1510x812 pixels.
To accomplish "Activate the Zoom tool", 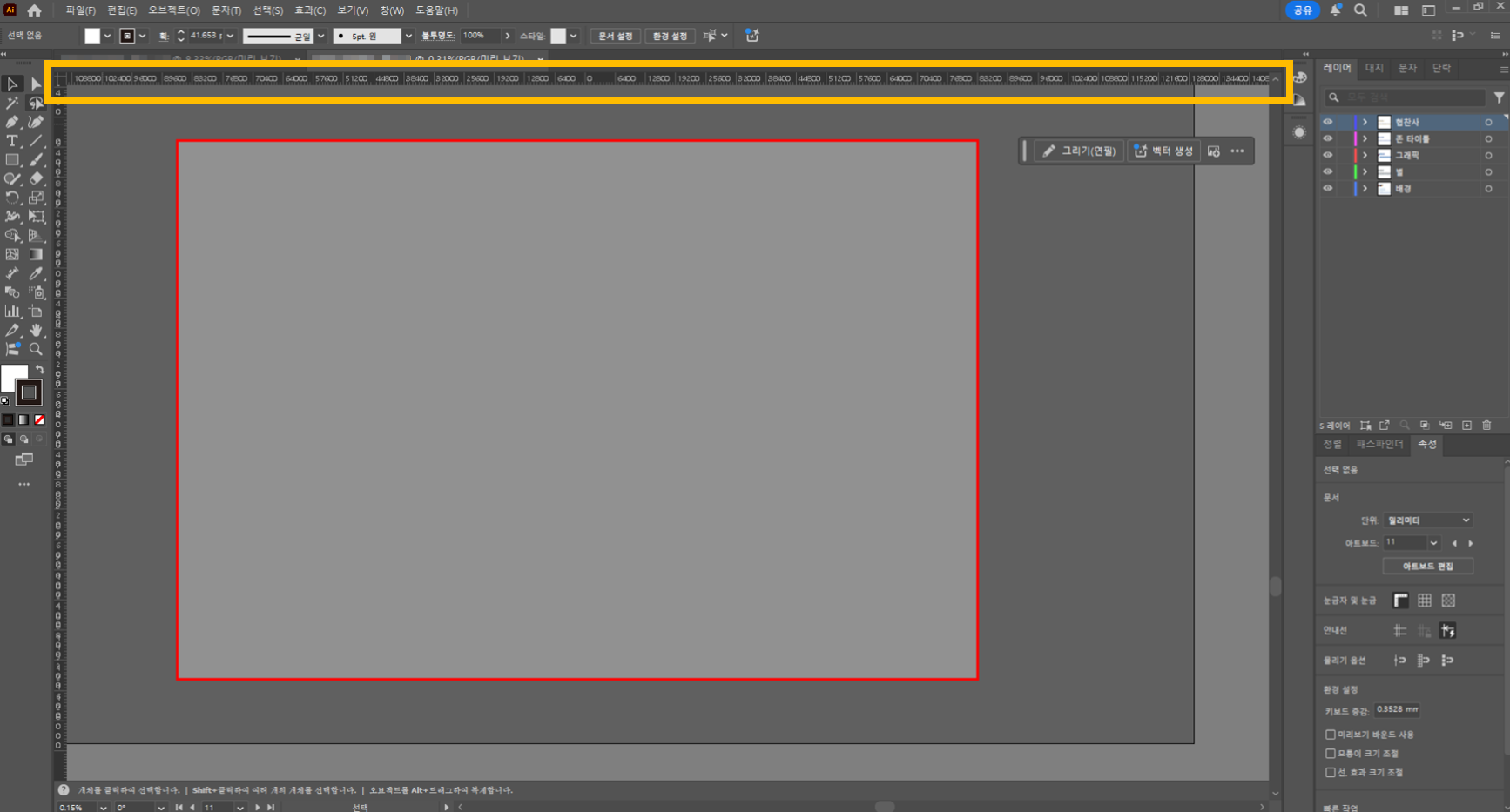I will tap(36, 348).
